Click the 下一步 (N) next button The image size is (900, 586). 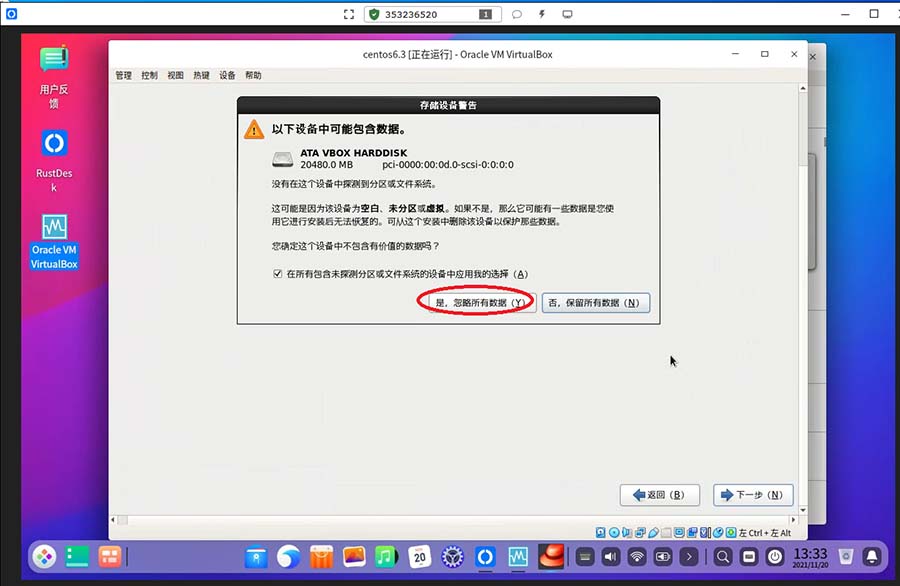(753, 495)
